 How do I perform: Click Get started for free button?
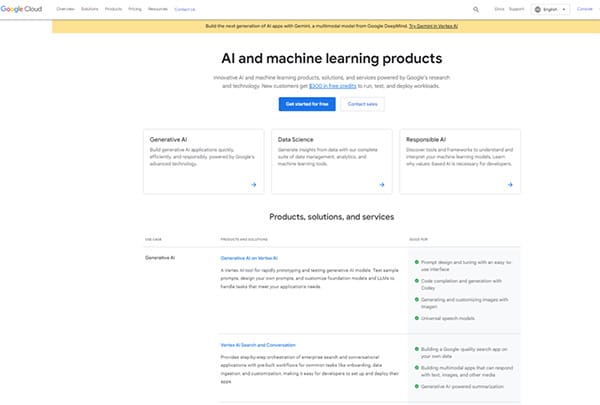(x=307, y=104)
